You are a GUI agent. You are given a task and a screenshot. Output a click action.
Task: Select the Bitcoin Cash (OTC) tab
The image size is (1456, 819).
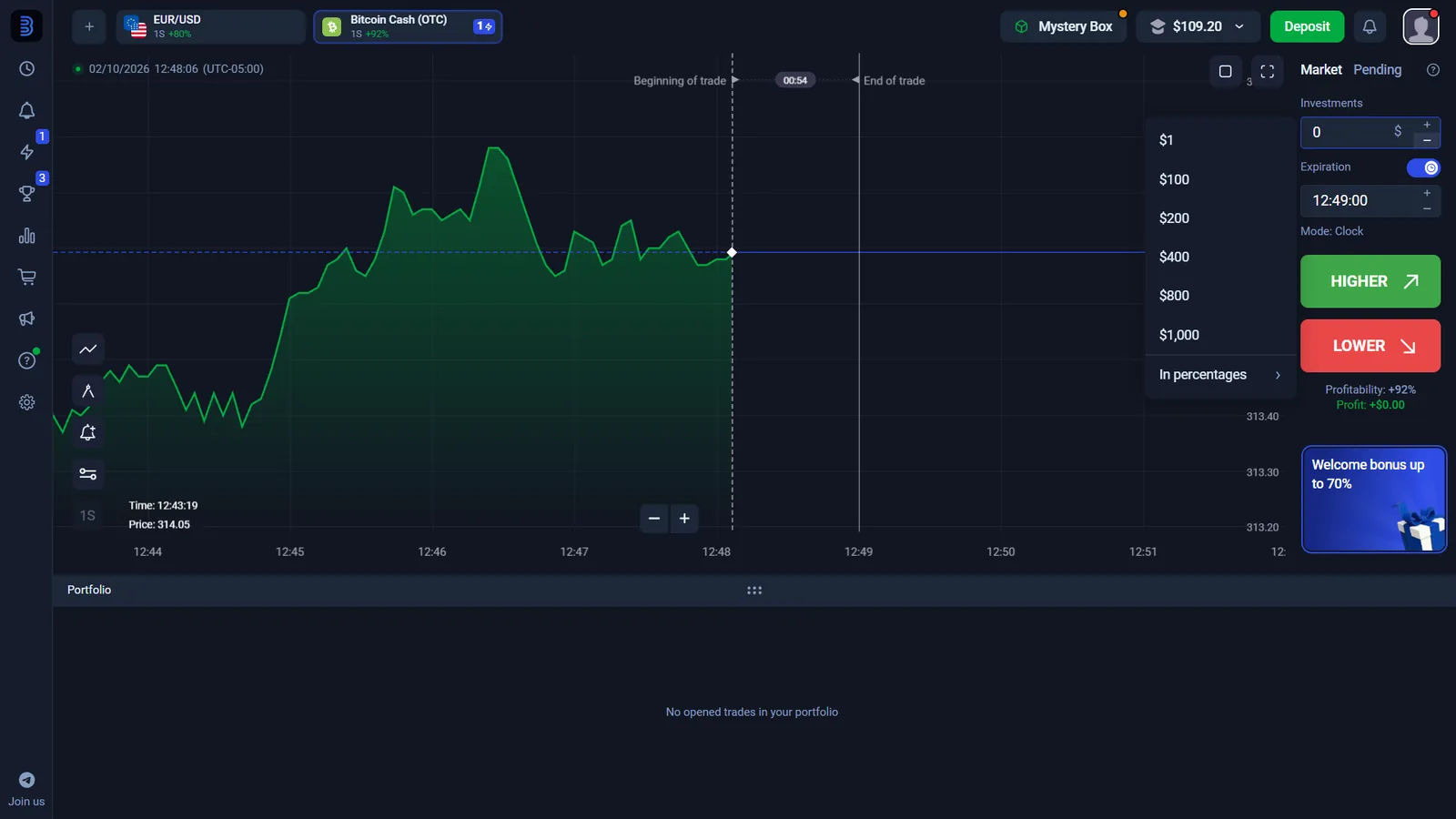[x=408, y=26]
